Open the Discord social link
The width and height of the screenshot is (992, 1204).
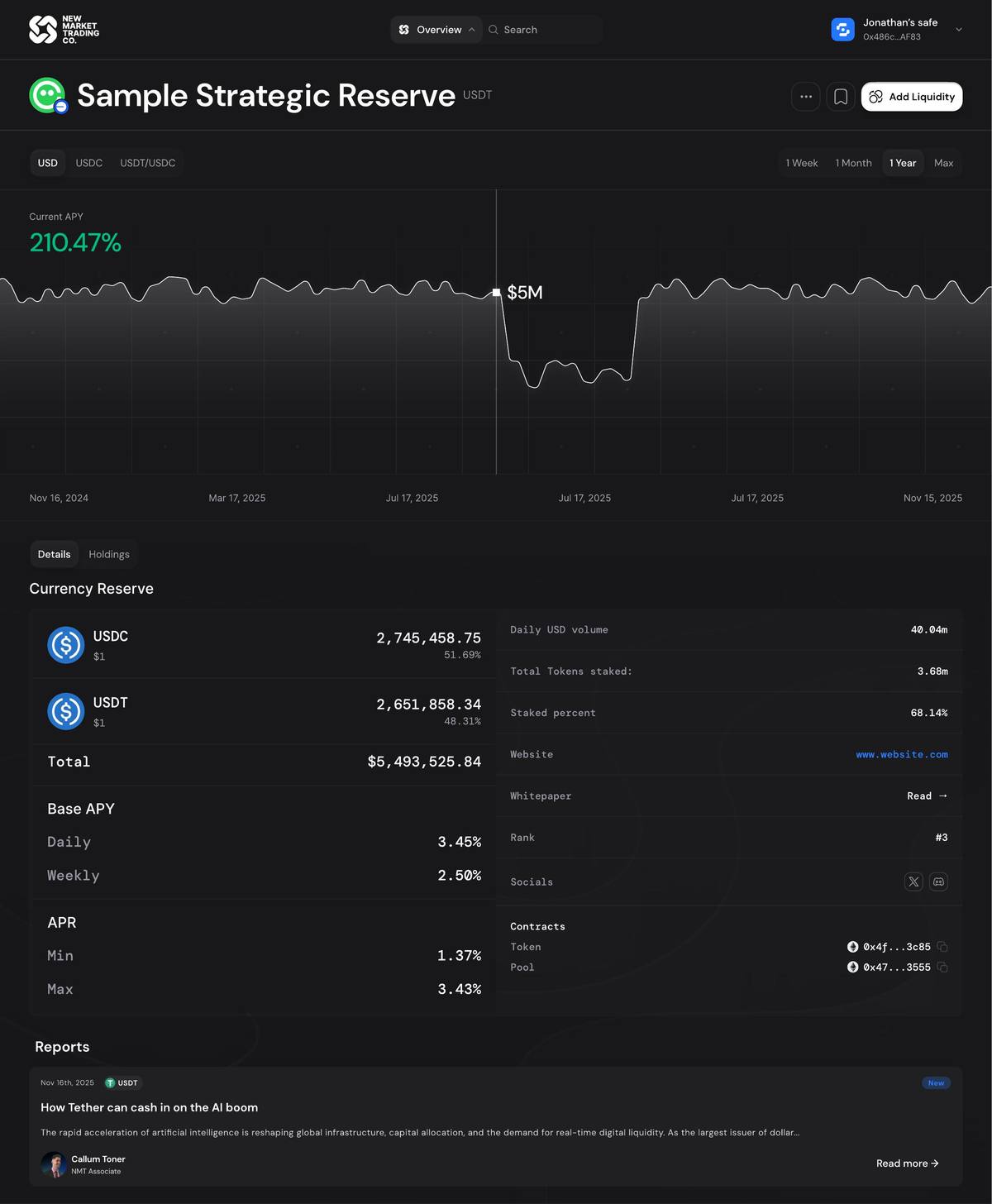coord(938,881)
